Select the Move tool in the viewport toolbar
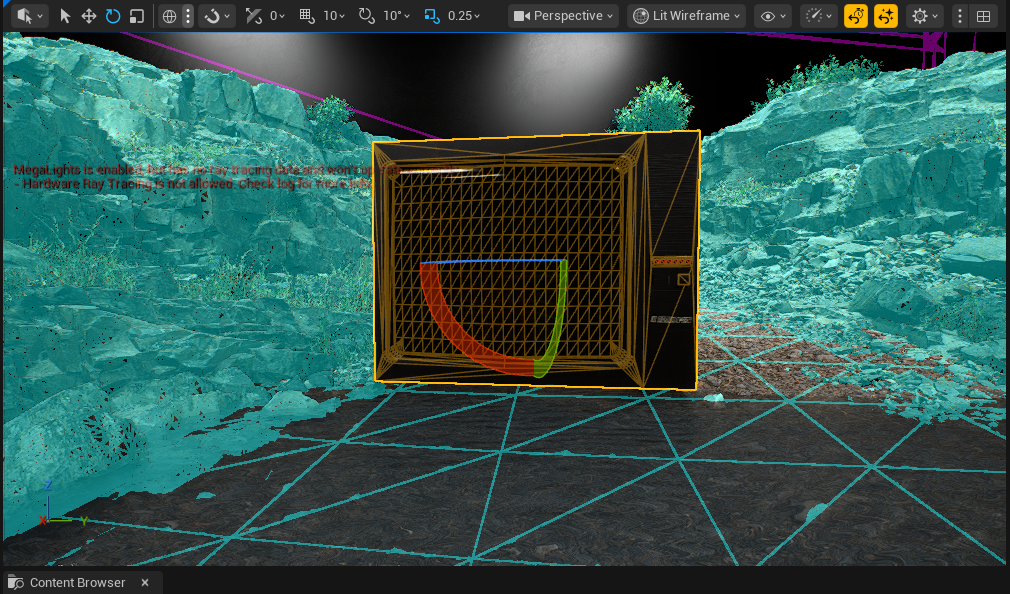1010x594 pixels. coord(88,16)
